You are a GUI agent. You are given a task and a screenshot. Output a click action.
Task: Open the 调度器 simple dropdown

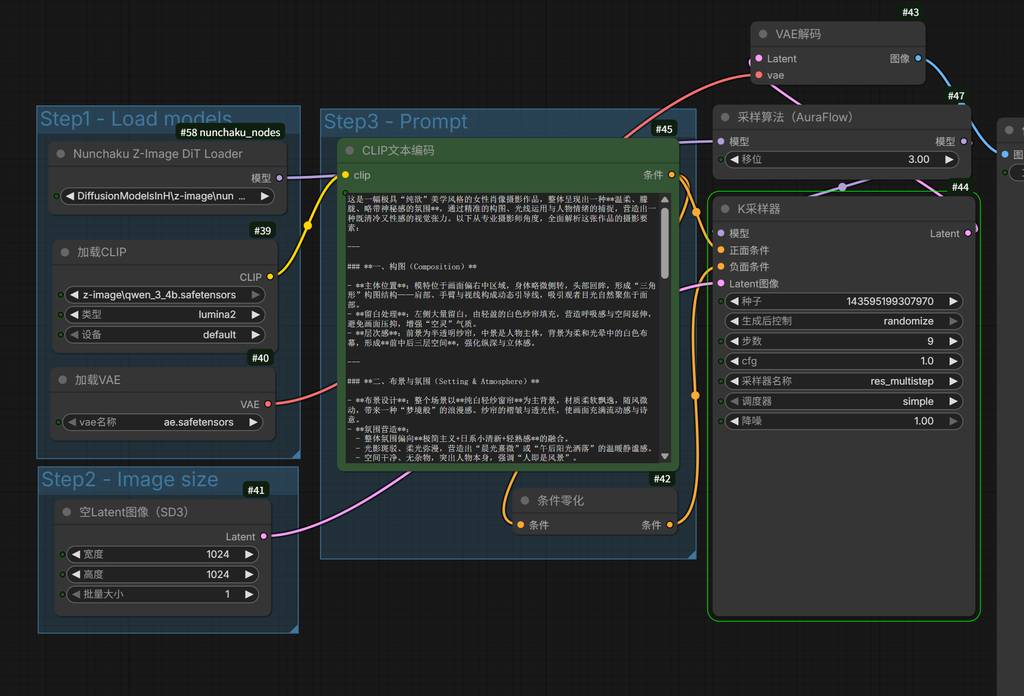pyautogui.click(x=844, y=401)
